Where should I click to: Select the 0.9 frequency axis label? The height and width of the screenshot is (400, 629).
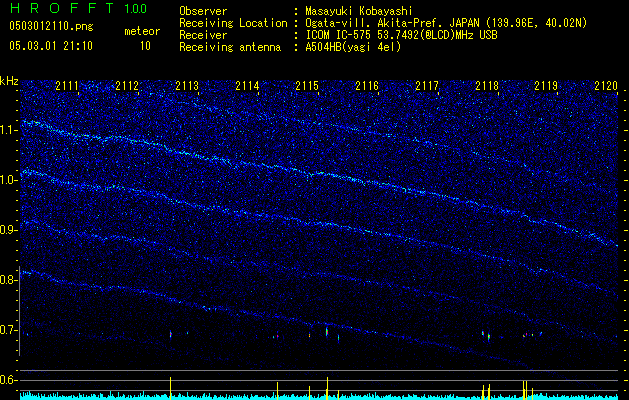pos(9,230)
